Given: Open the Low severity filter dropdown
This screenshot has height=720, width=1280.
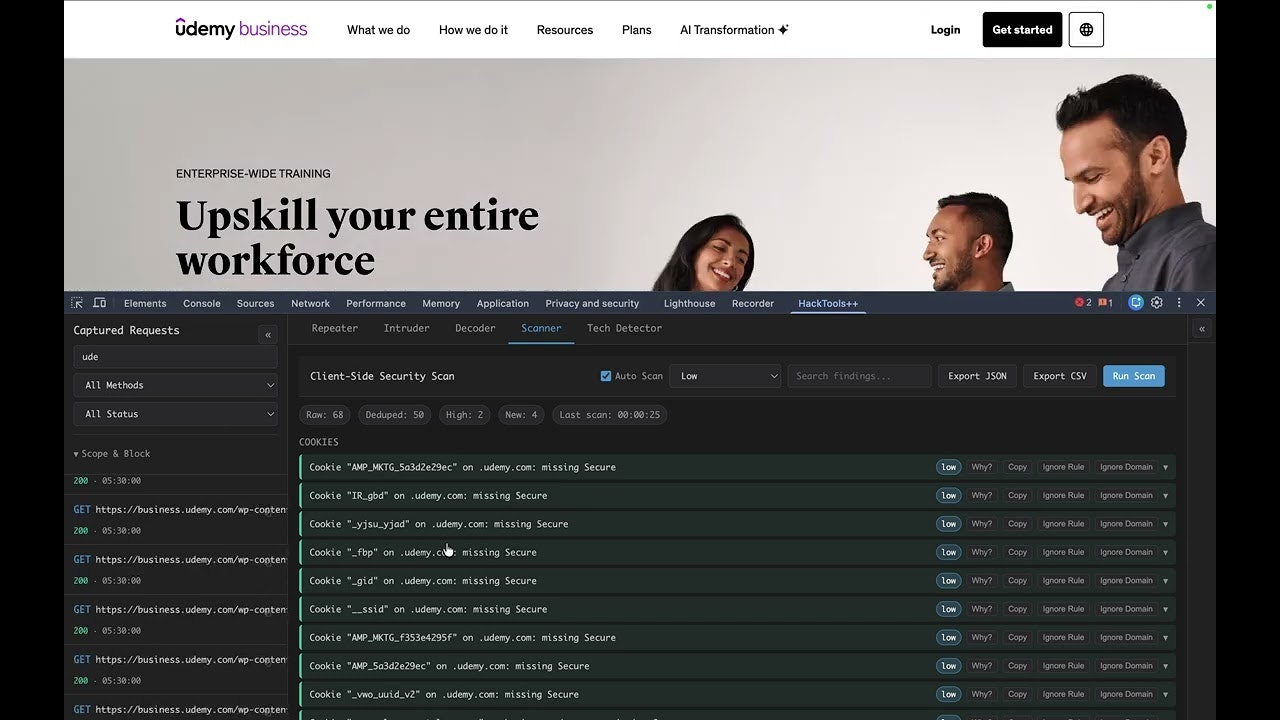Looking at the screenshot, I should (x=726, y=375).
